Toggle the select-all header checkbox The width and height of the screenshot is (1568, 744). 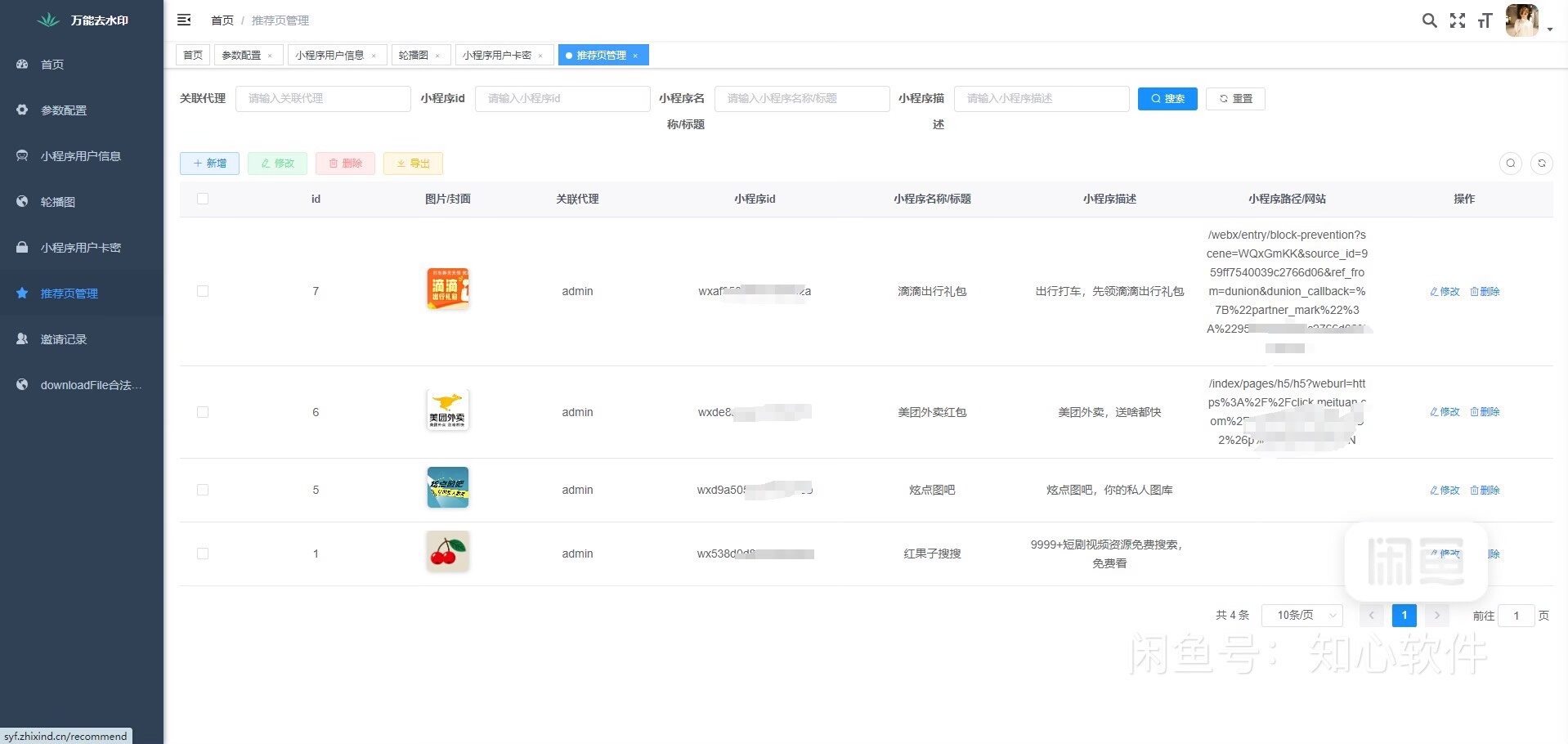pos(203,199)
